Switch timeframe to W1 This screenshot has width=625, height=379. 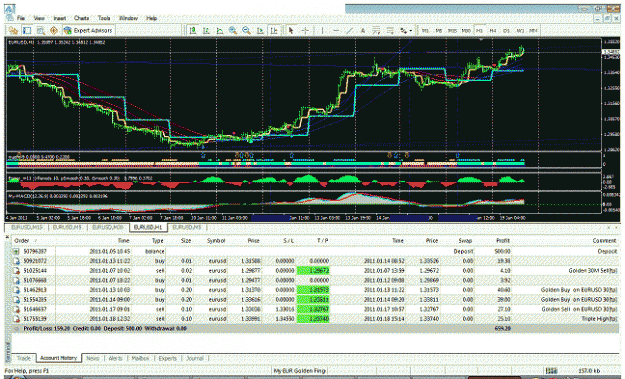pos(520,30)
